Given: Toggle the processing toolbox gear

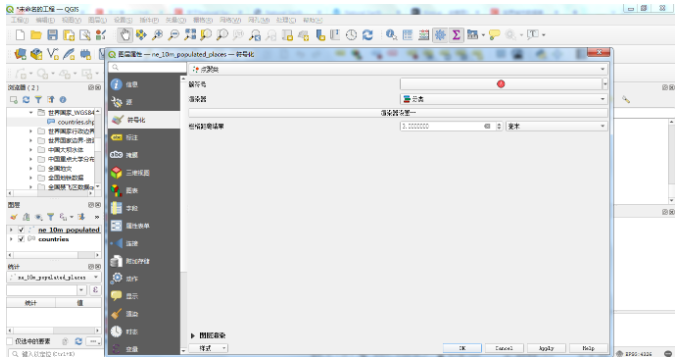Looking at the screenshot, I should click(440, 35).
